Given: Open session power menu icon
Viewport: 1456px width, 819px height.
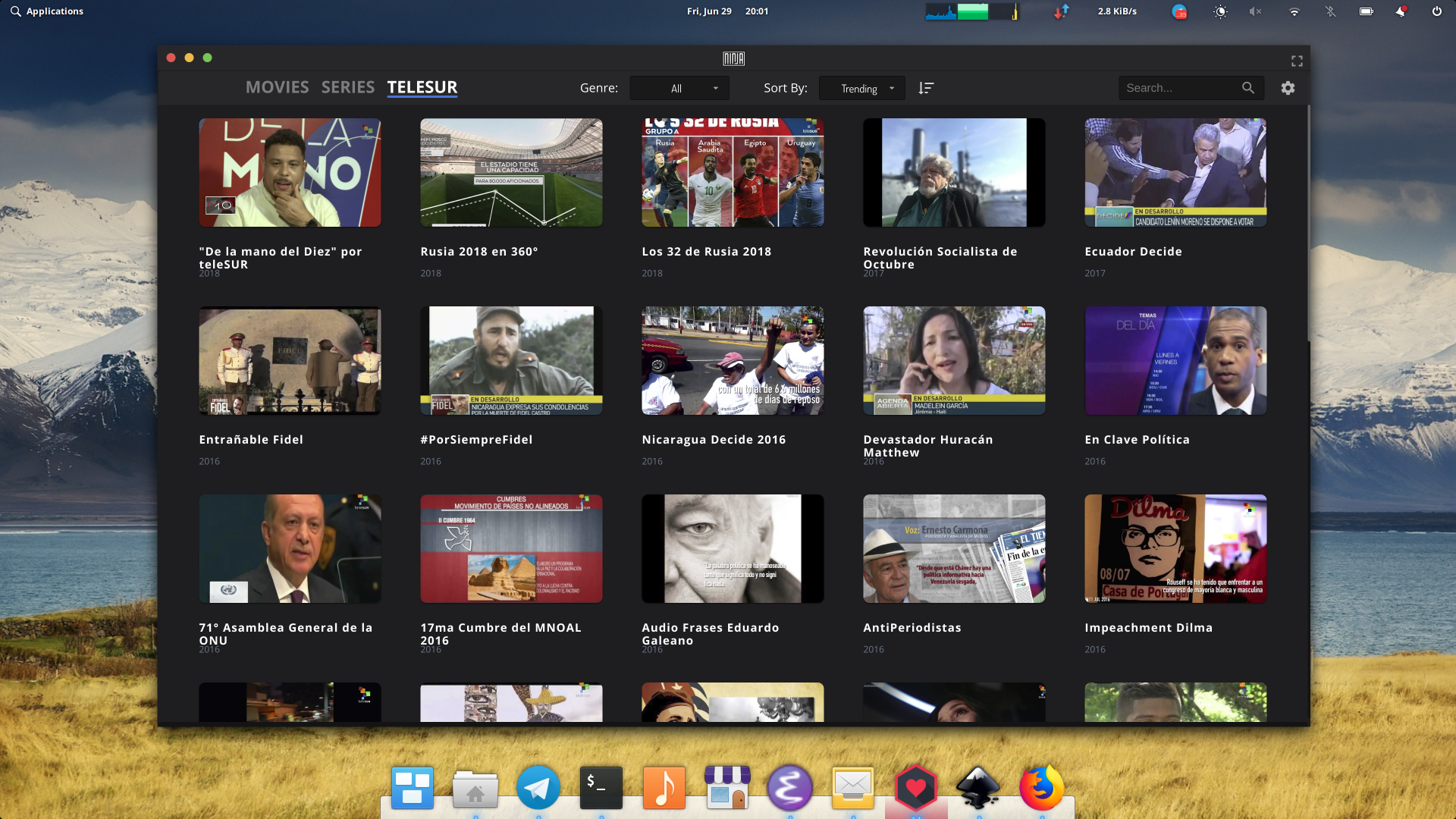Looking at the screenshot, I should tap(1436, 11).
